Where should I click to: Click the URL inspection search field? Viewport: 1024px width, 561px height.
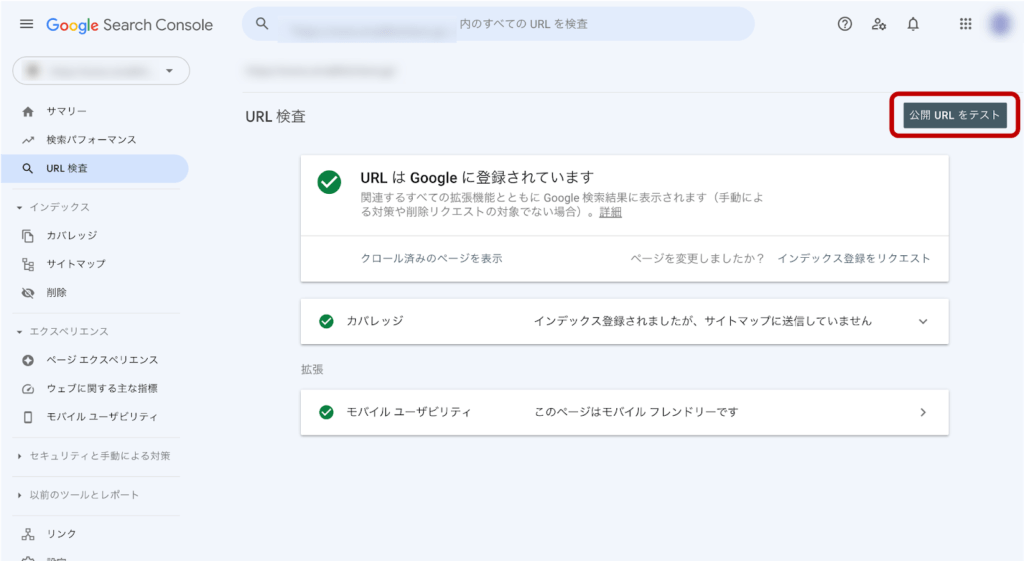(500, 24)
